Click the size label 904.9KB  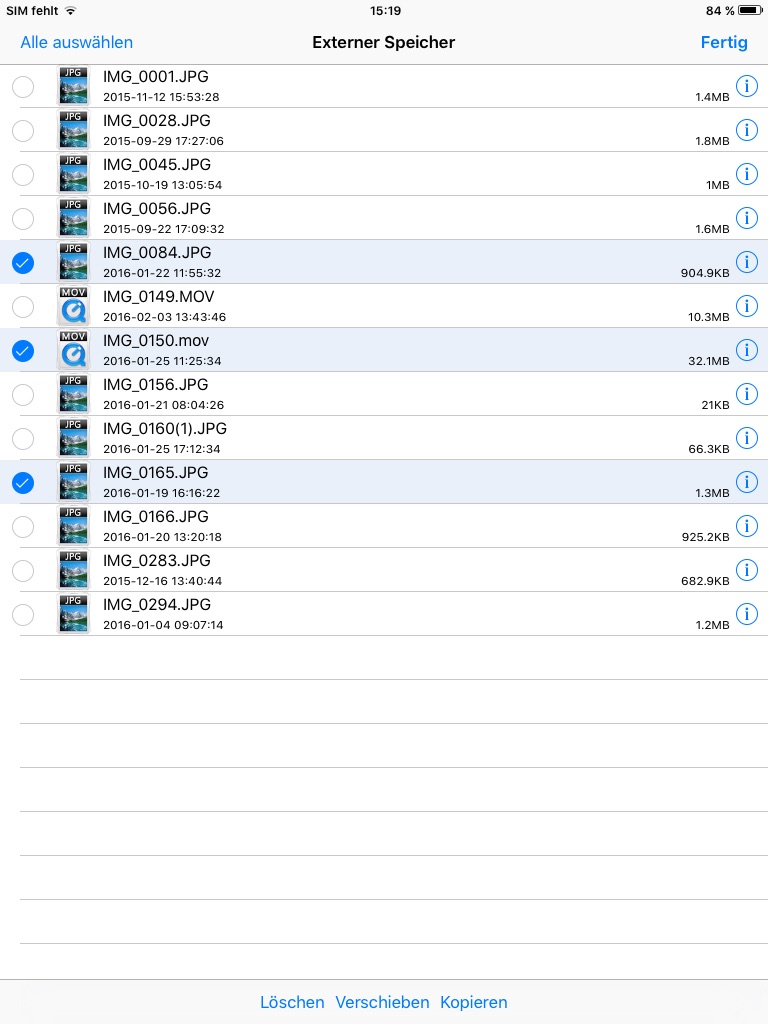point(705,273)
